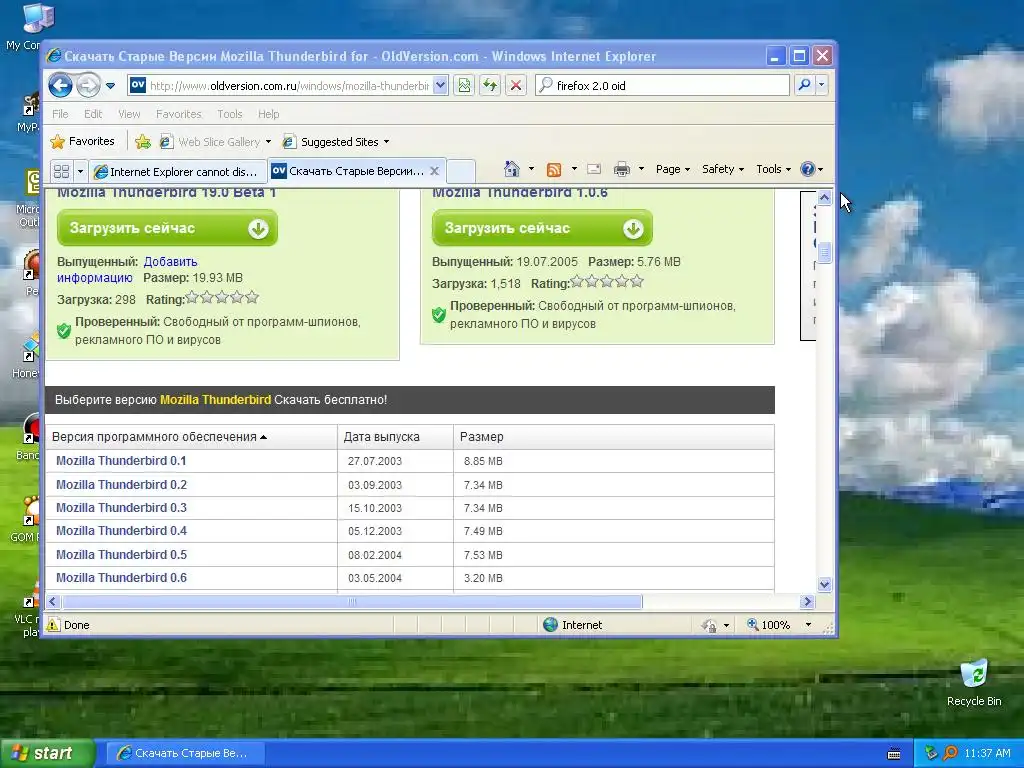Click Добавить информацию link

(x=127, y=270)
